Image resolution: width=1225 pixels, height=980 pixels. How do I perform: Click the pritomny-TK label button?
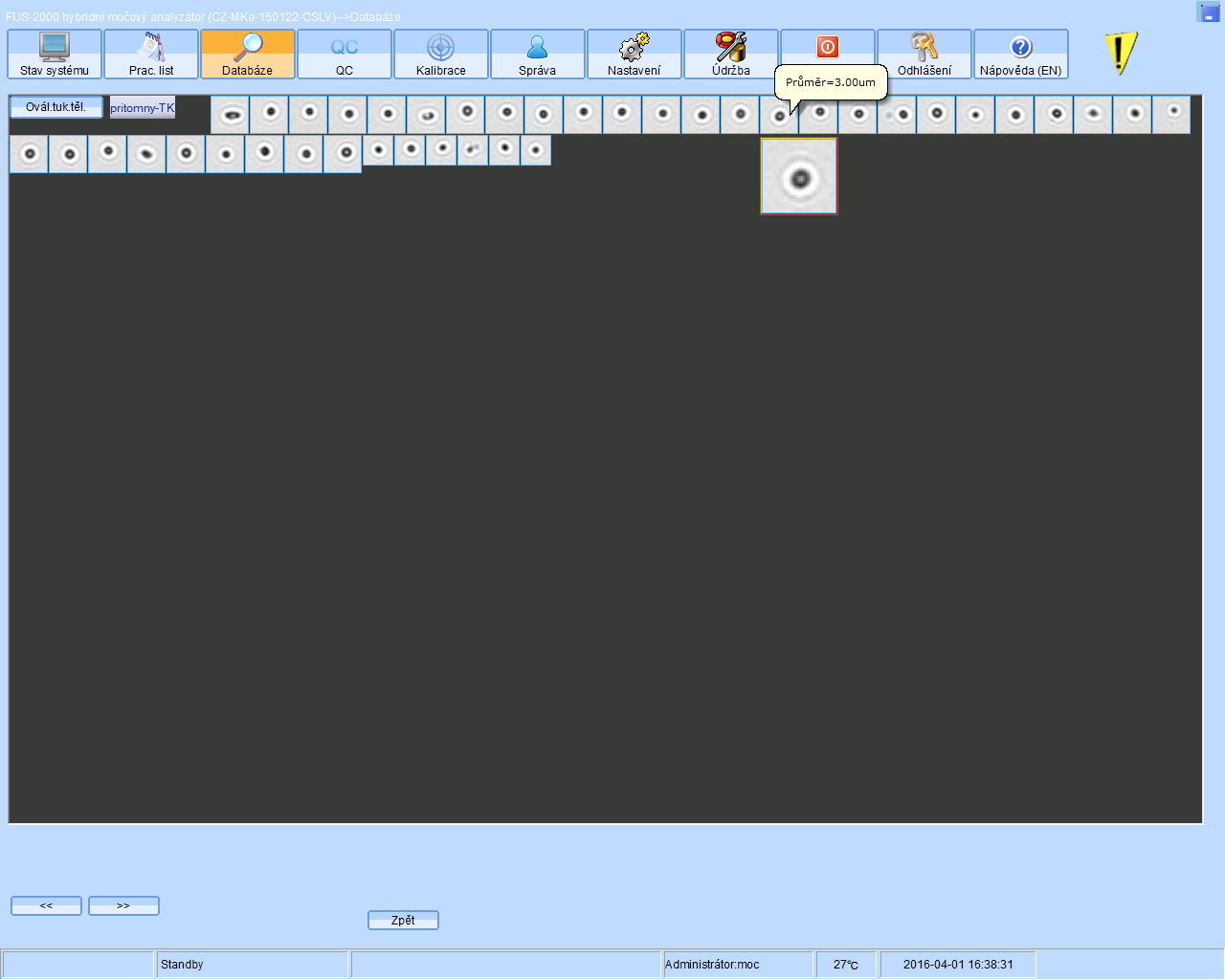pos(143,107)
